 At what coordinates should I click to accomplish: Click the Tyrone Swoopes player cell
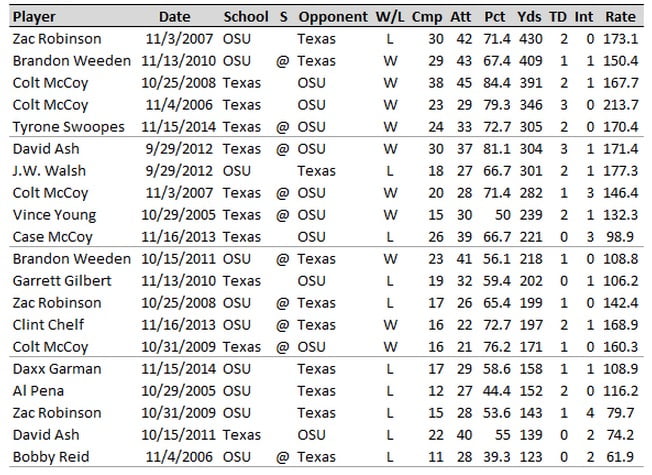click(69, 127)
